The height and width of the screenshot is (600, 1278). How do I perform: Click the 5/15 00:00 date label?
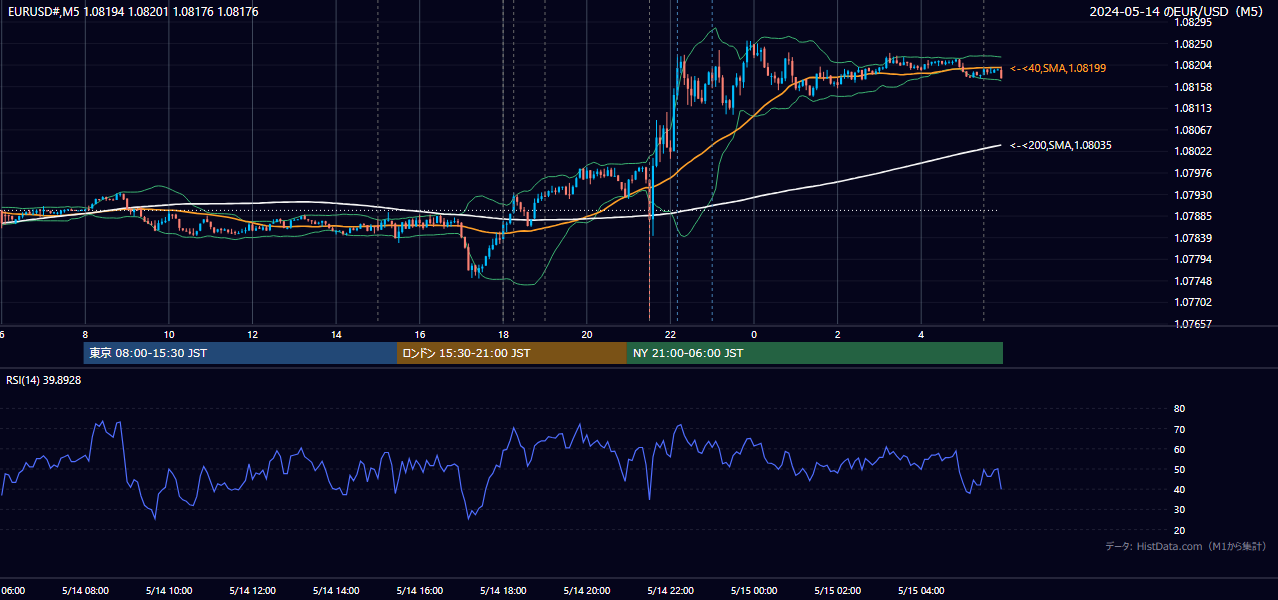coord(754,590)
